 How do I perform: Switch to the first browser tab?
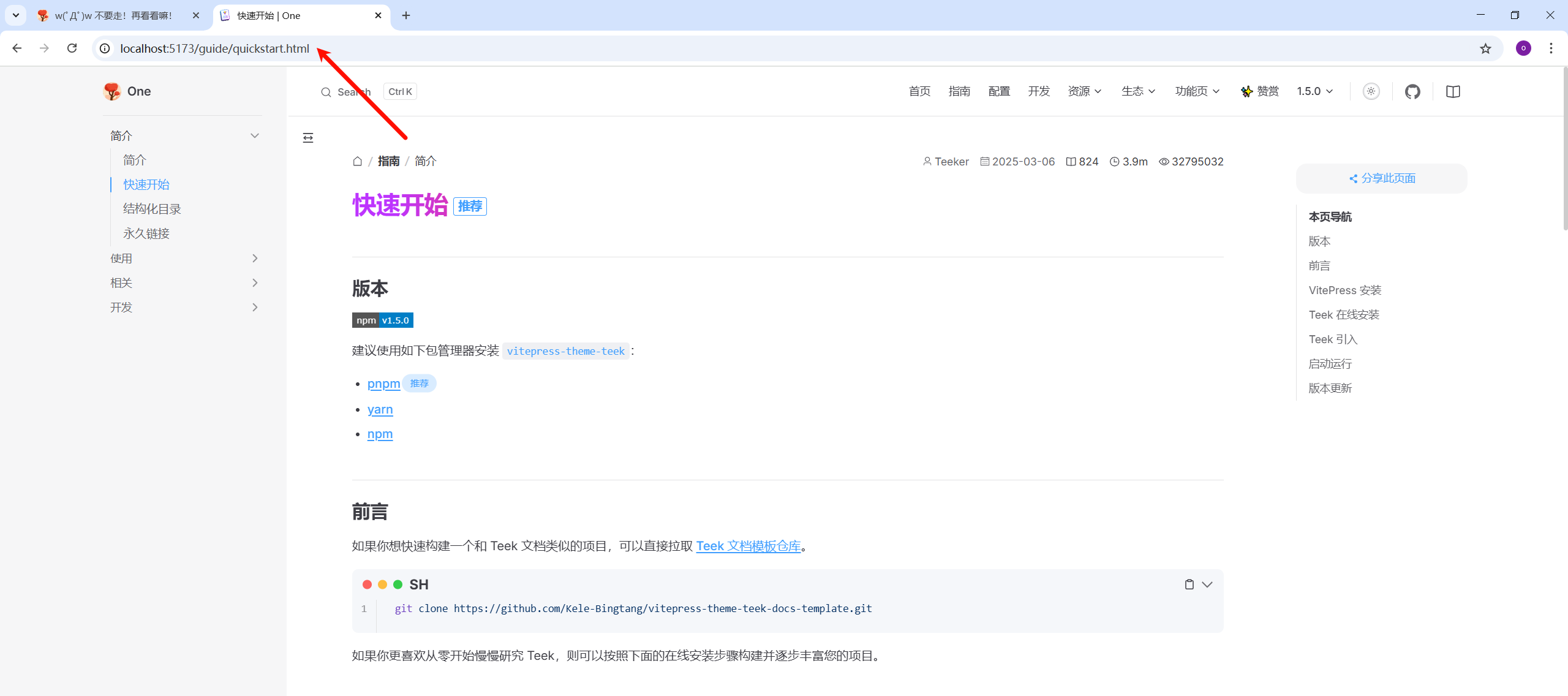pyautogui.click(x=113, y=15)
